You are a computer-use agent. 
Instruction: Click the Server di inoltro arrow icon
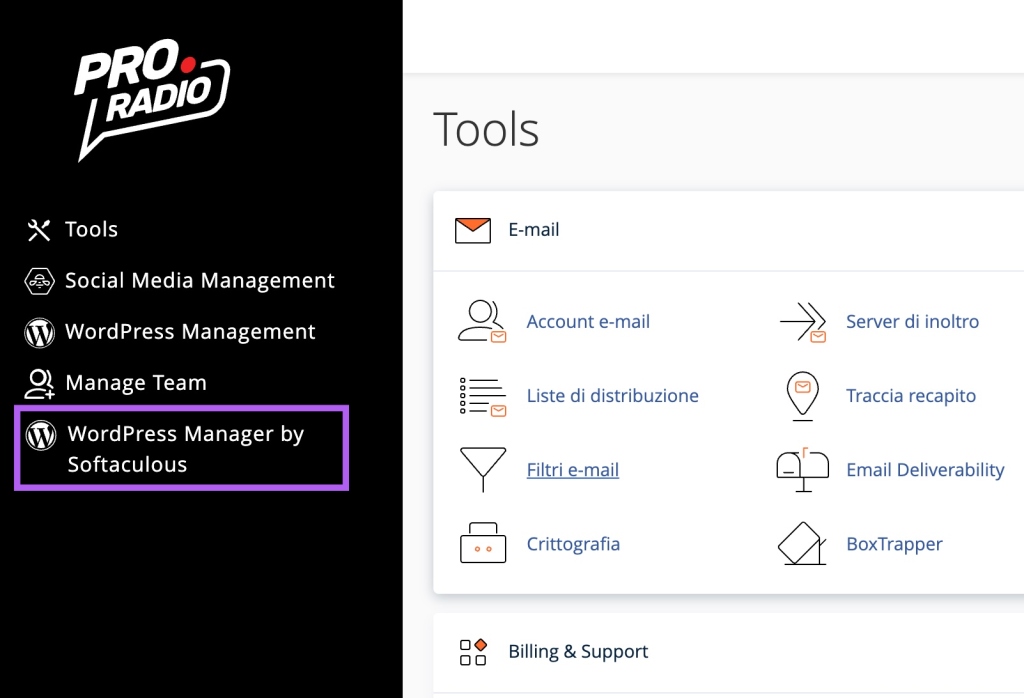point(802,322)
